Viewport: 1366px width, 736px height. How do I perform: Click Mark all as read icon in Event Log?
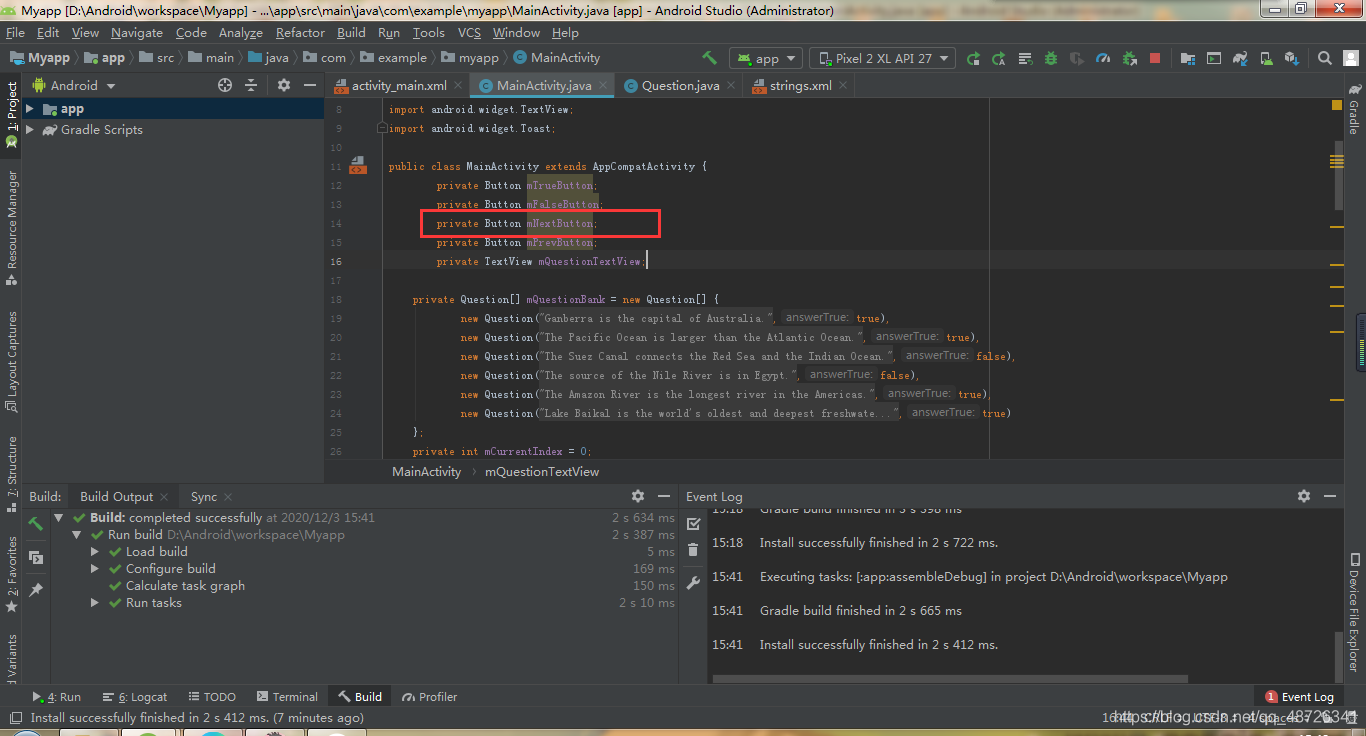[694, 523]
